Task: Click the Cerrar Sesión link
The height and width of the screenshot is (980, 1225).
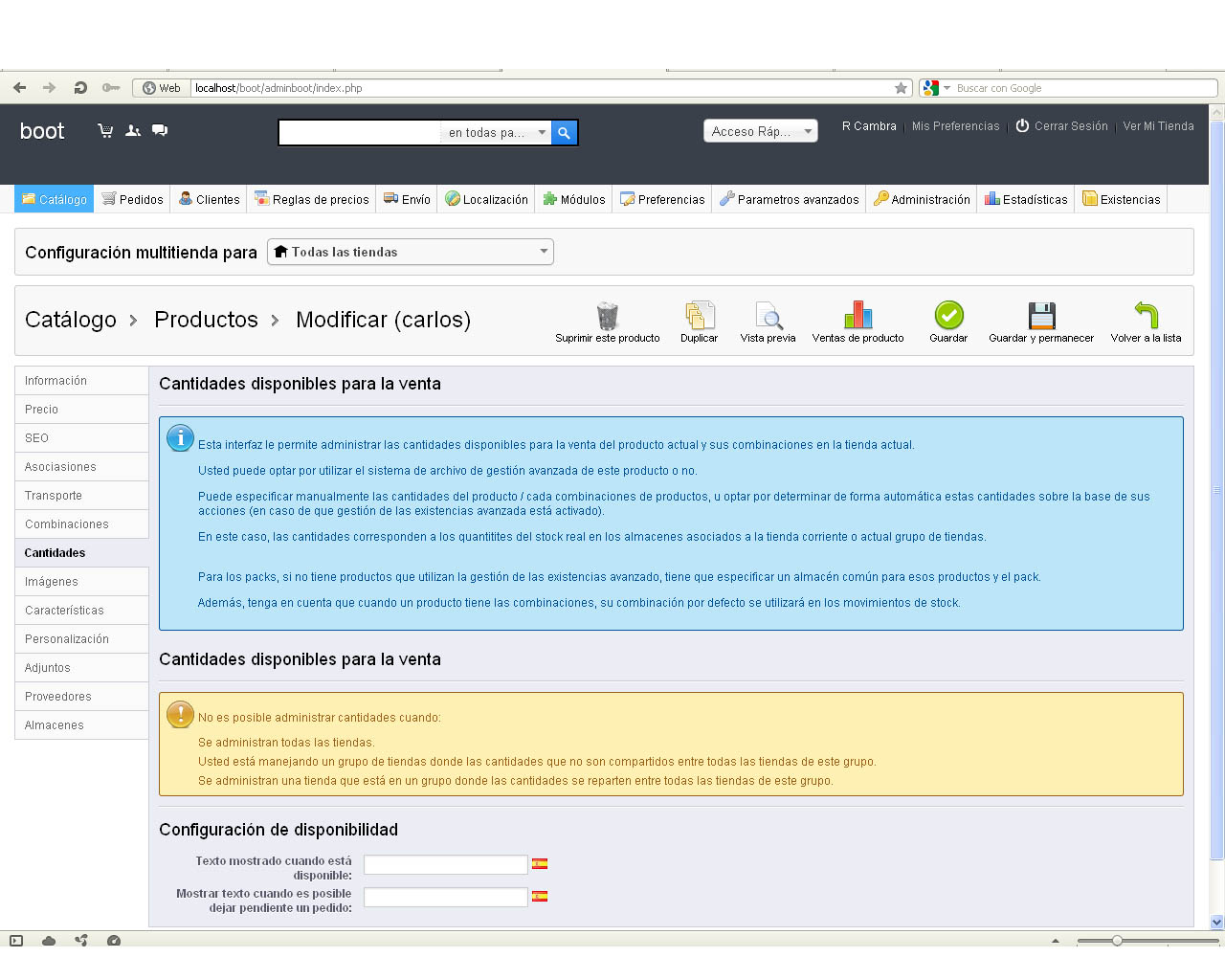Action: pos(1061,126)
